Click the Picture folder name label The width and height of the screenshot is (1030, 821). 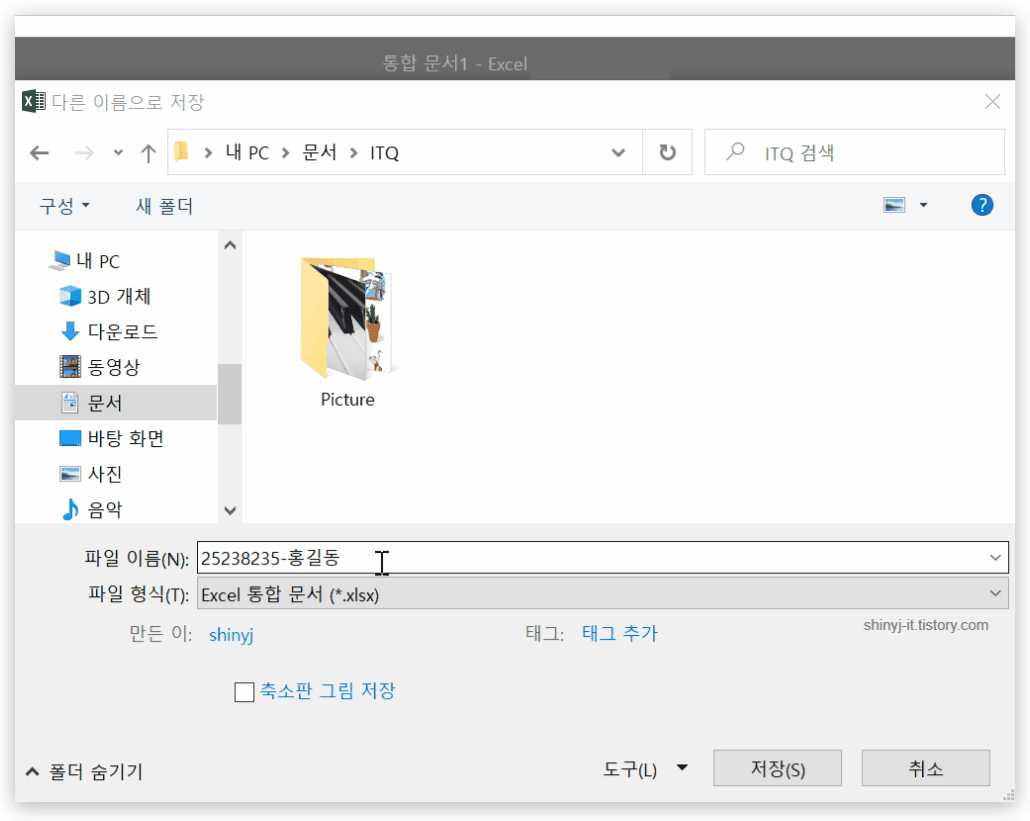click(x=347, y=399)
